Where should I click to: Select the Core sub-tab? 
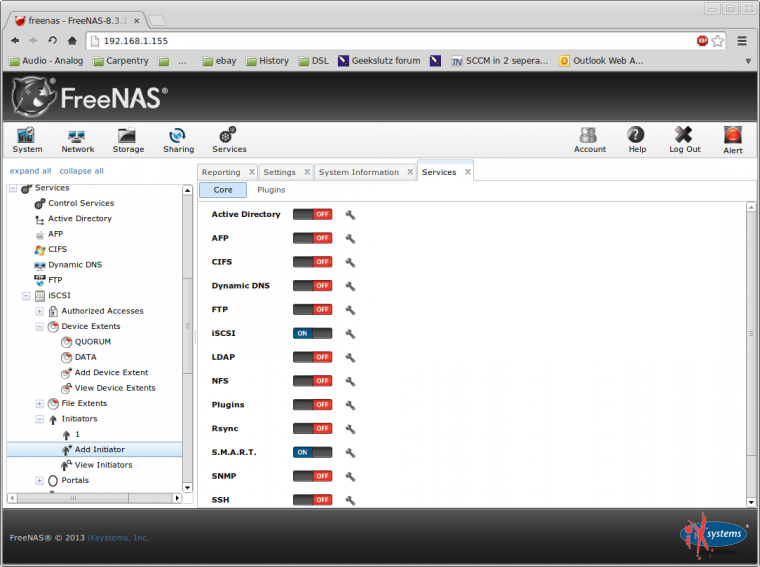223,190
